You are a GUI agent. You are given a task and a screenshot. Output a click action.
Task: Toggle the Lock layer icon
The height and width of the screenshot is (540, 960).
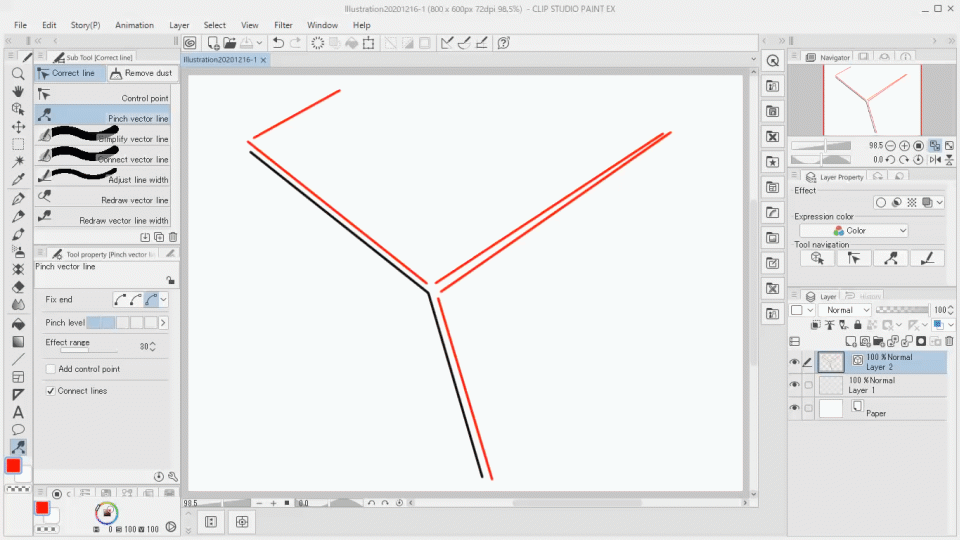[x=858, y=325]
